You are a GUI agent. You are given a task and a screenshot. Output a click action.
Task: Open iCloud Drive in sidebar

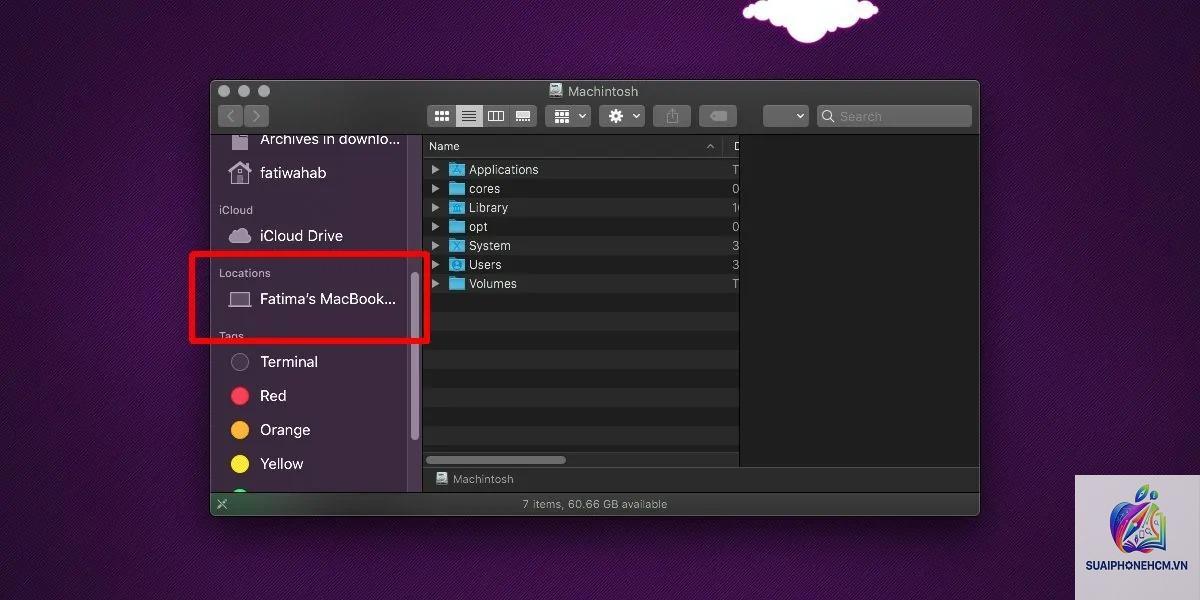click(301, 236)
